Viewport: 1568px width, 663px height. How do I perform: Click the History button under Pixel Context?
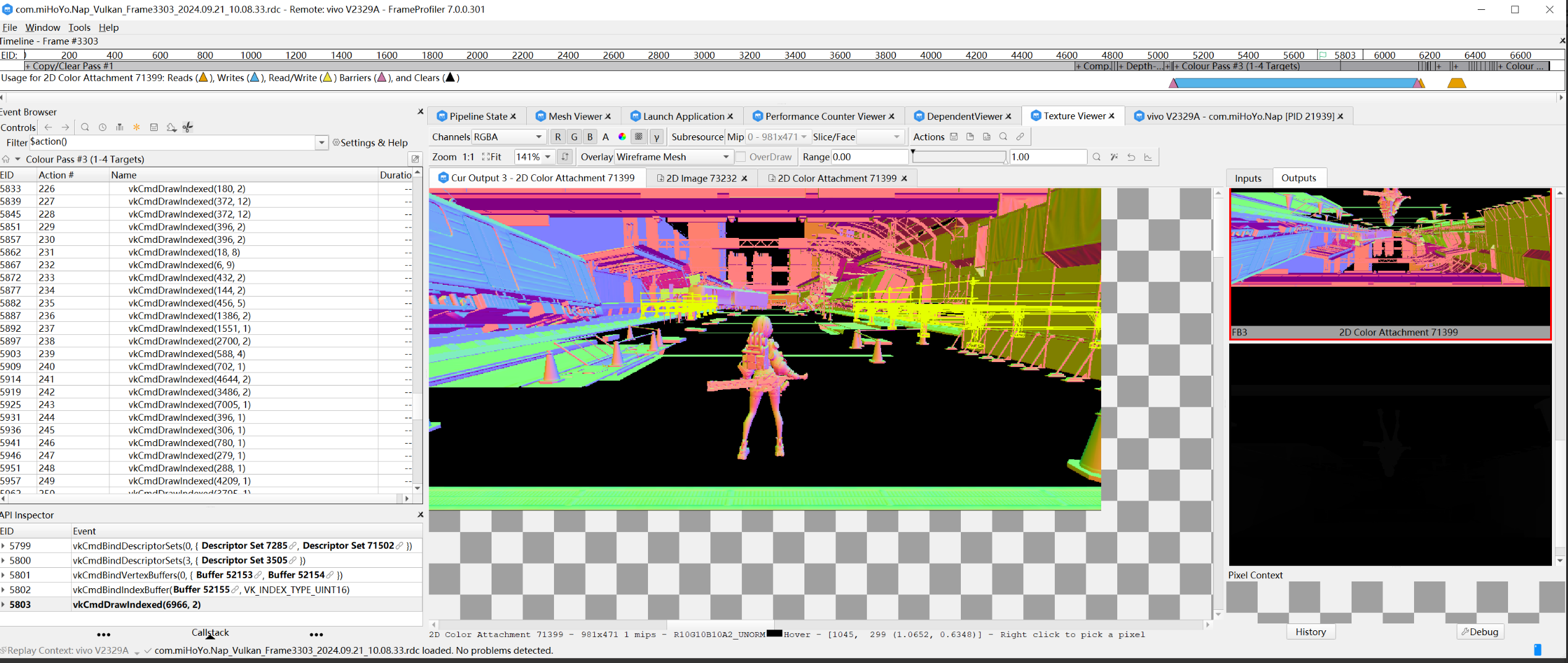point(1310,631)
